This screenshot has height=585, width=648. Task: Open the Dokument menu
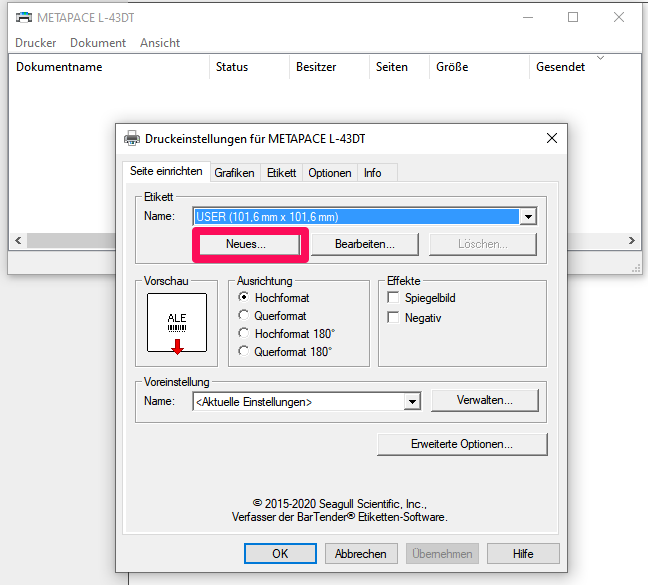click(98, 43)
